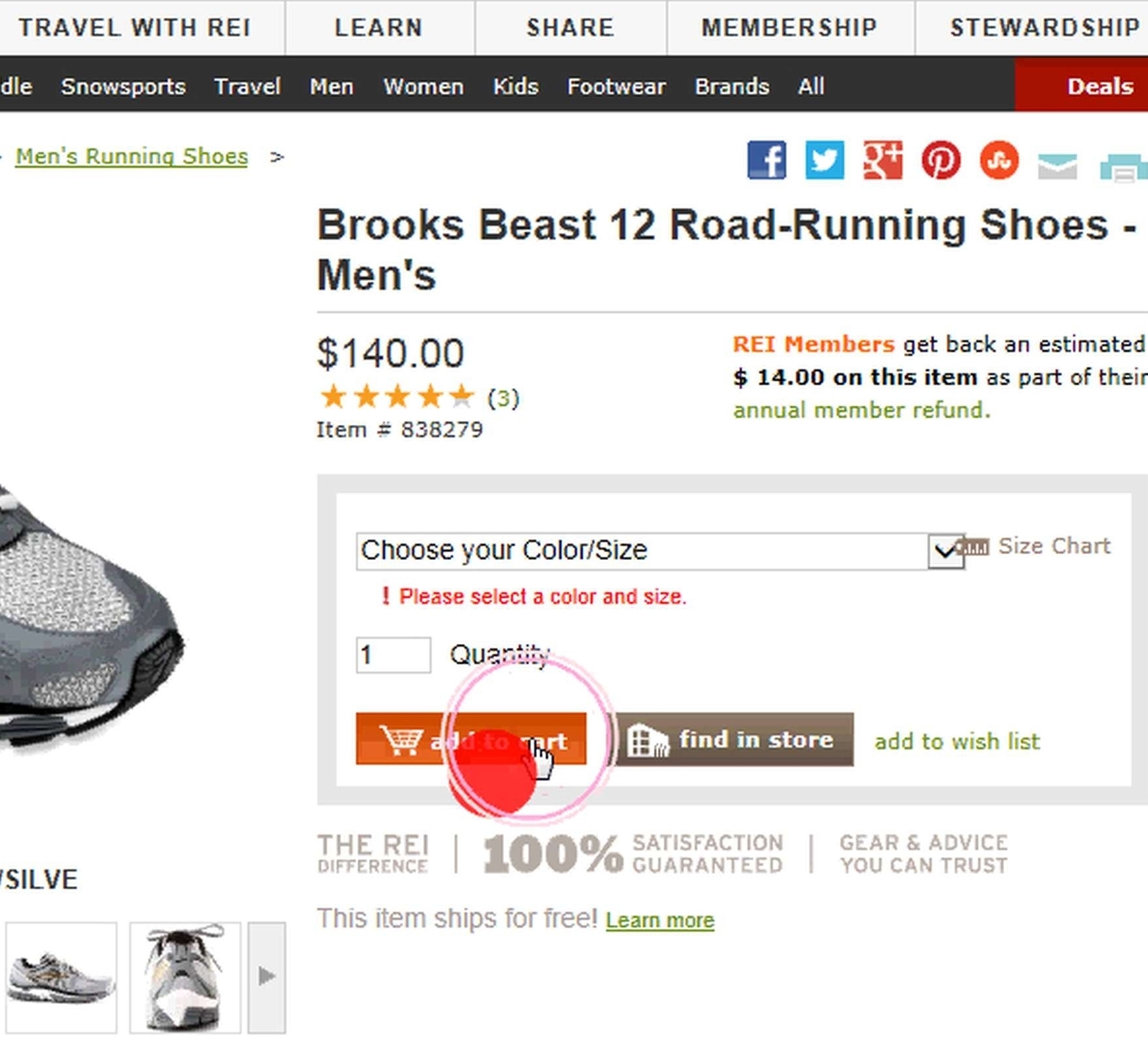
Task: Add item to wish list
Action: click(957, 742)
